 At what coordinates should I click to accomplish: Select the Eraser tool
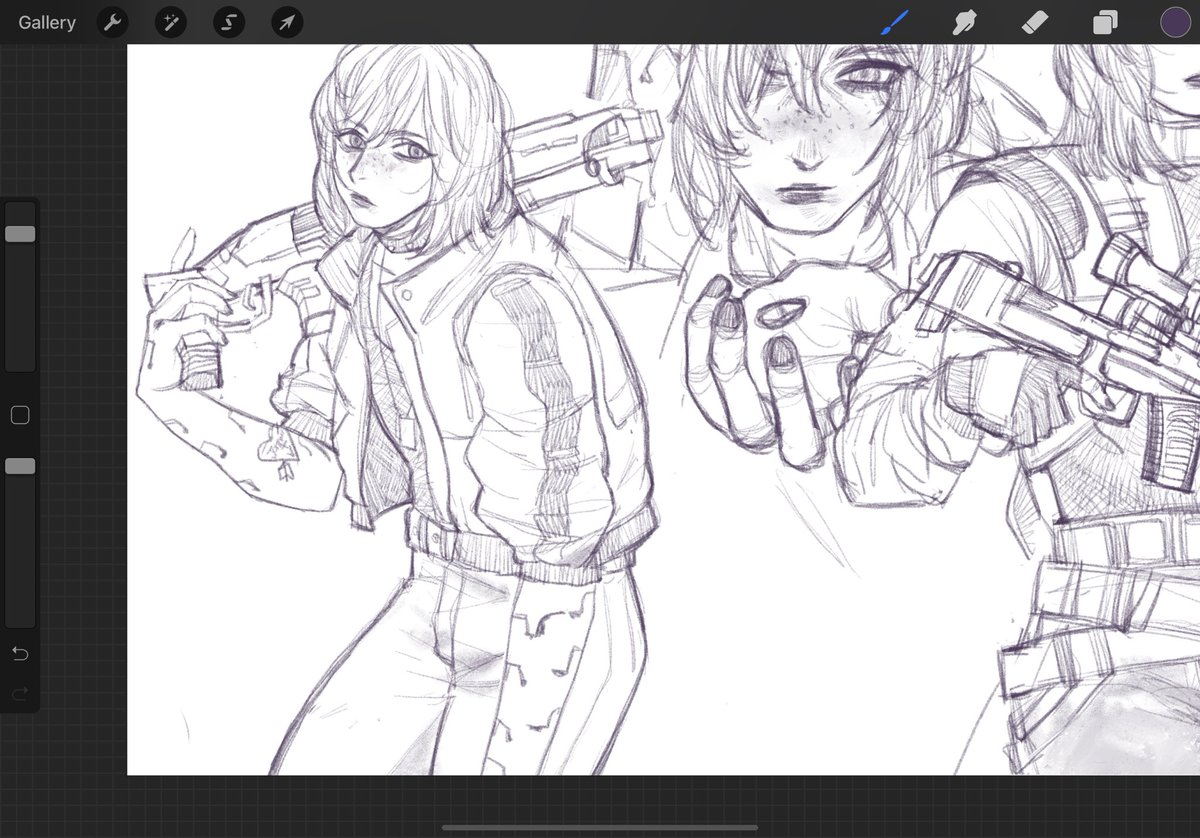point(1035,22)
